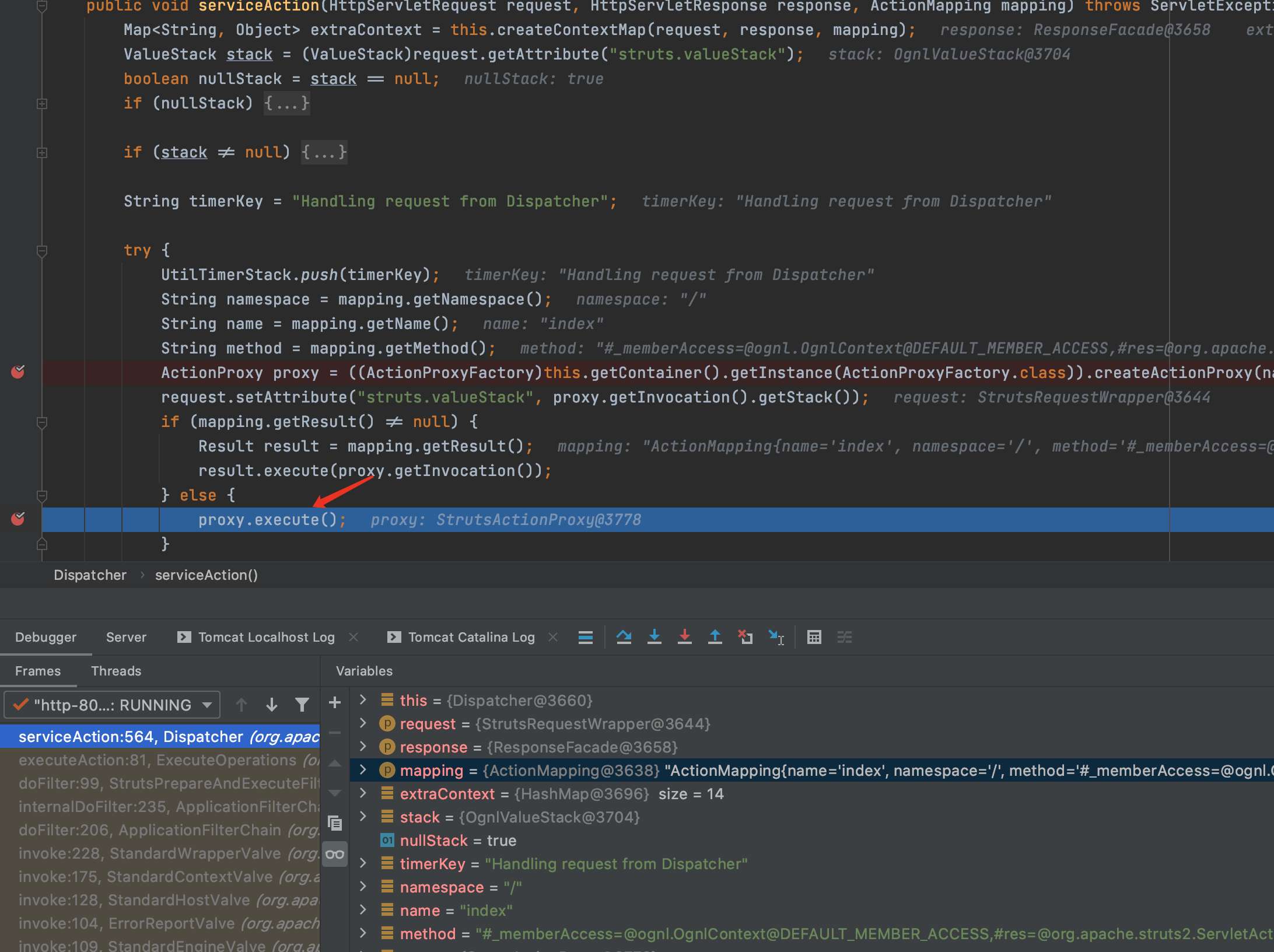Screen dimensions: 1274x952
Task: Collapse the if (mapping.getResult()) fold marker
Action: click(x=41, y=422)
